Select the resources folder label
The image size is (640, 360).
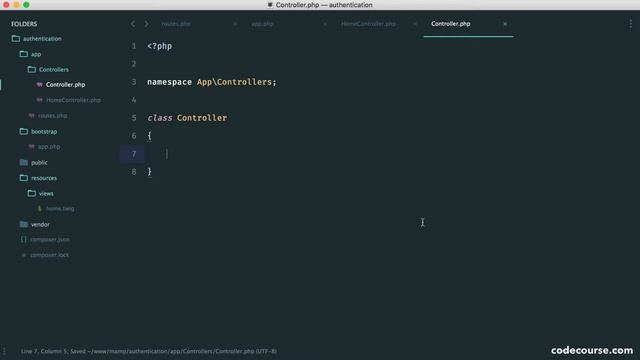[44, 178]
